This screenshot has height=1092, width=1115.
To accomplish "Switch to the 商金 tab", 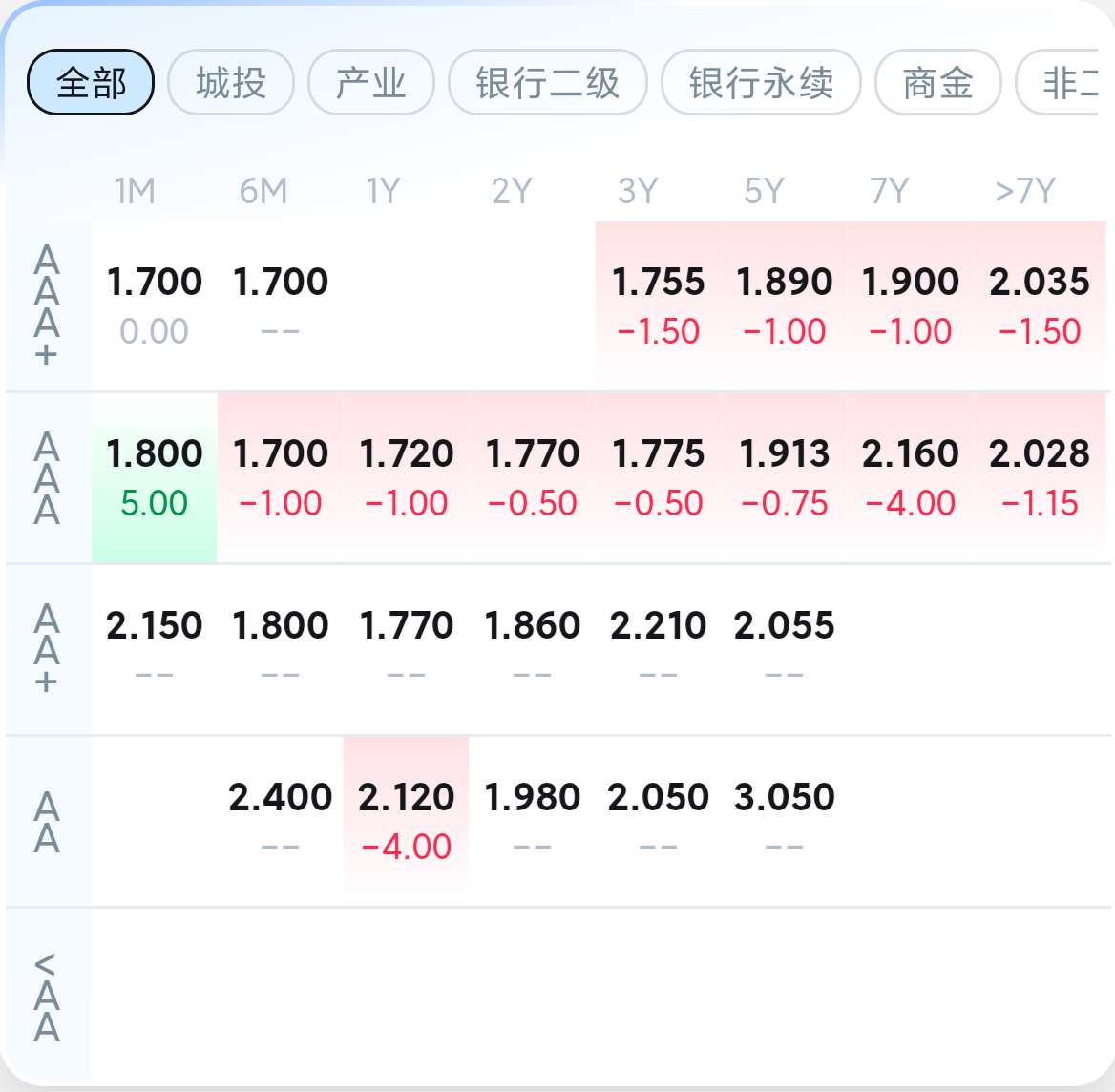I will click(x=938, y=82).
